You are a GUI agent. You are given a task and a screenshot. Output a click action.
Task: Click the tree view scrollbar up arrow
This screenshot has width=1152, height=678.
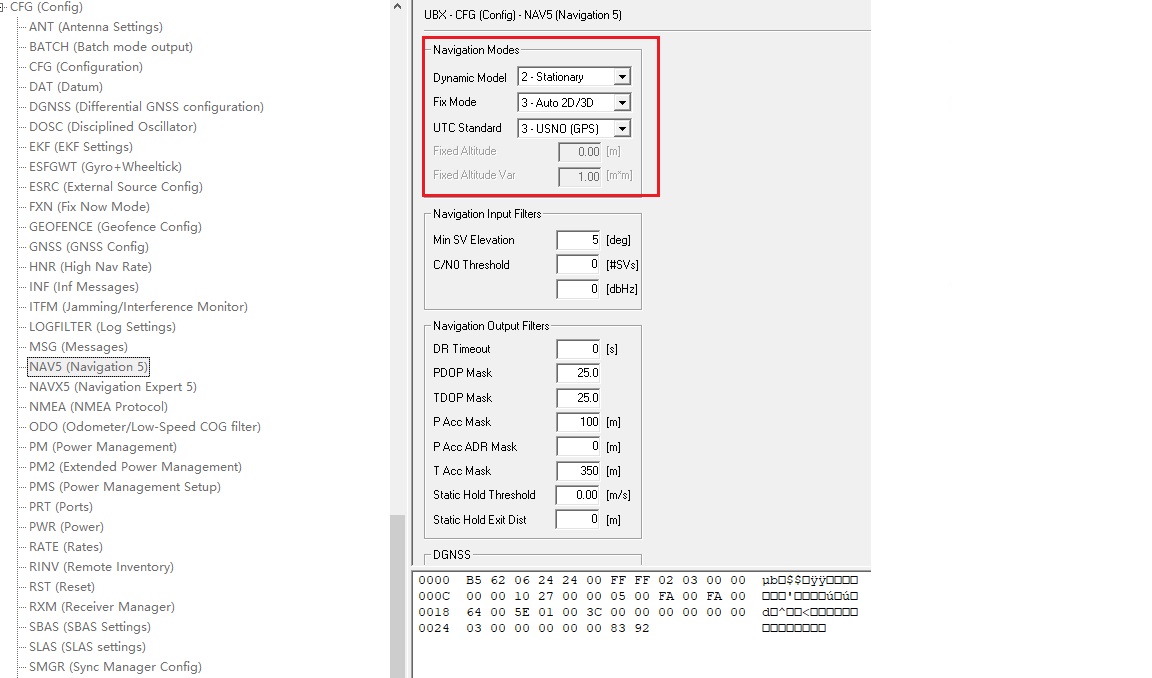click(397, 7)
